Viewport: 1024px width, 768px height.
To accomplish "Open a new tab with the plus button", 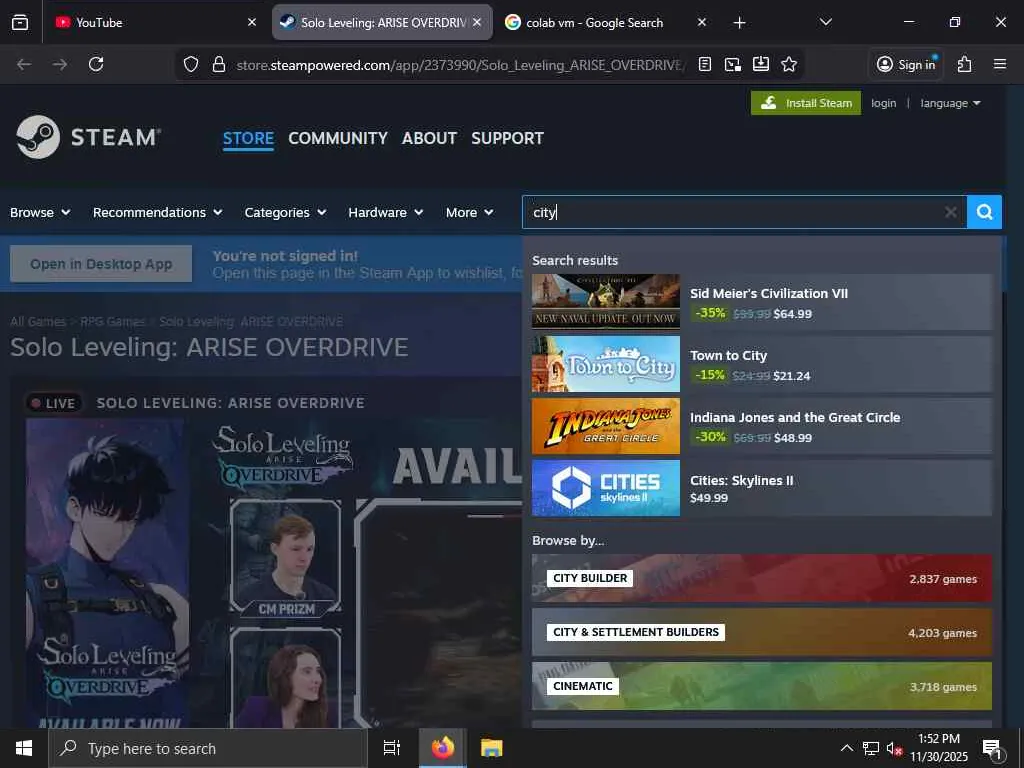I will point(739,23).
